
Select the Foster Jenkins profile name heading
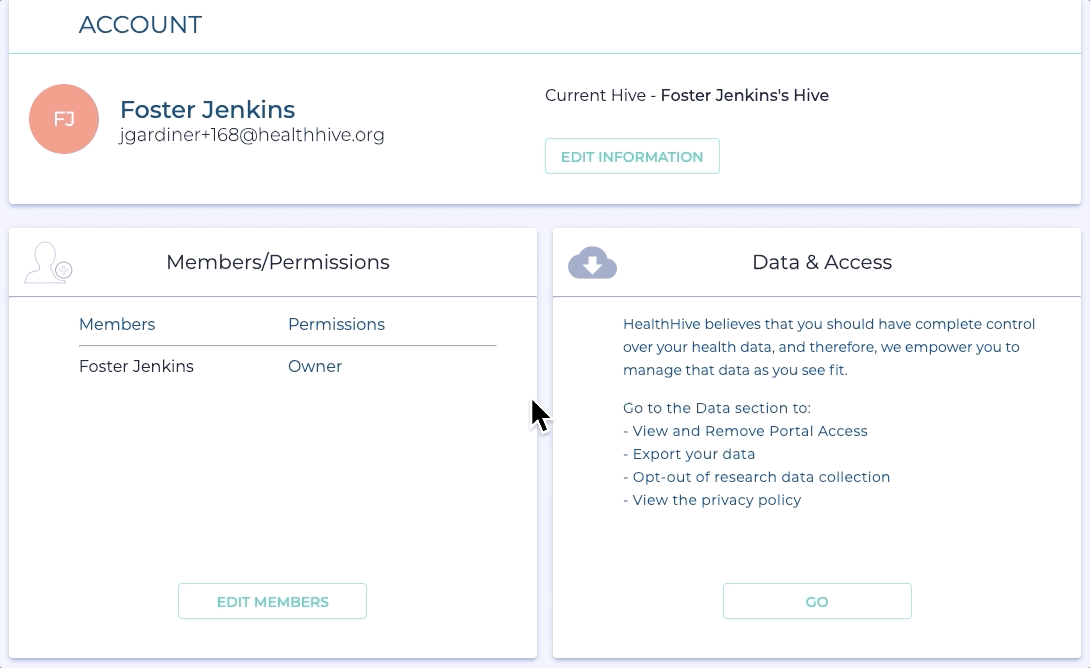[x=207, y=109]
